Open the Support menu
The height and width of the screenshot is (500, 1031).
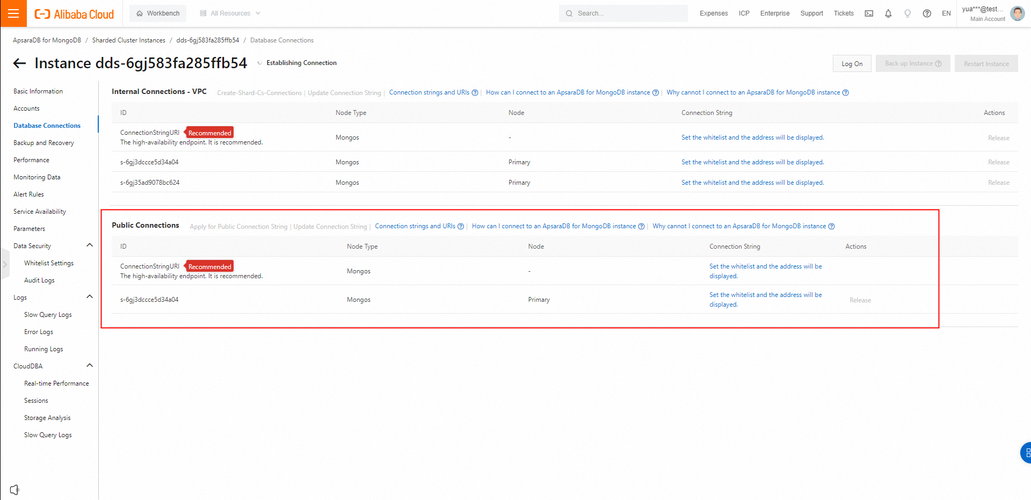(811, 13)
